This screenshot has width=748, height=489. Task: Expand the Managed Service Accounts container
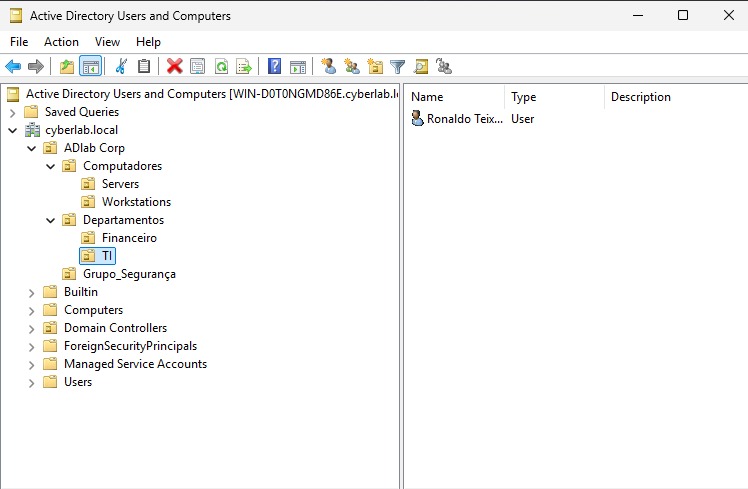click(x=31, y=365)
